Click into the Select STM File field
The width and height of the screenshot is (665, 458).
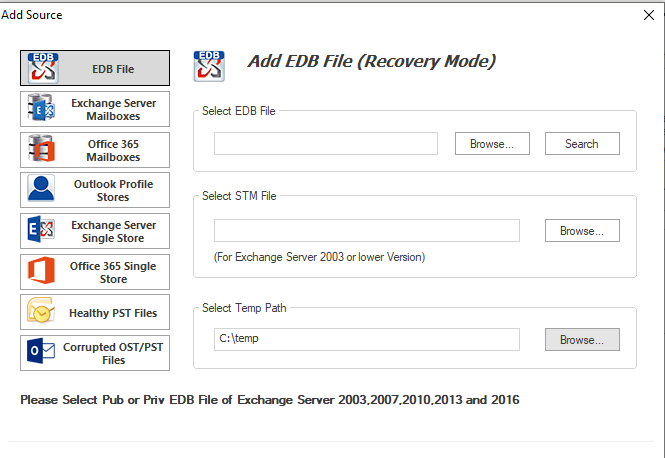(367, 231)
